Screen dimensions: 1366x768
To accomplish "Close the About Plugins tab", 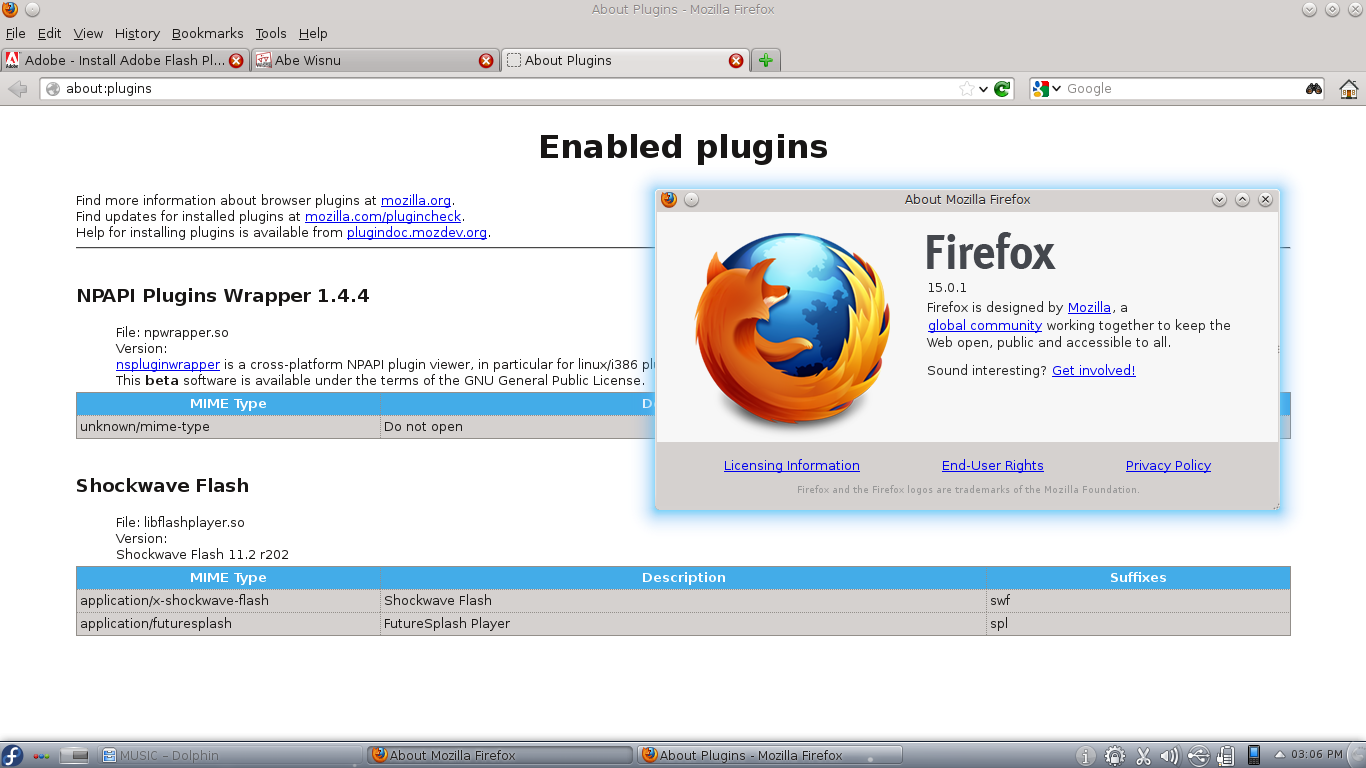I will [x=736, y=60].
